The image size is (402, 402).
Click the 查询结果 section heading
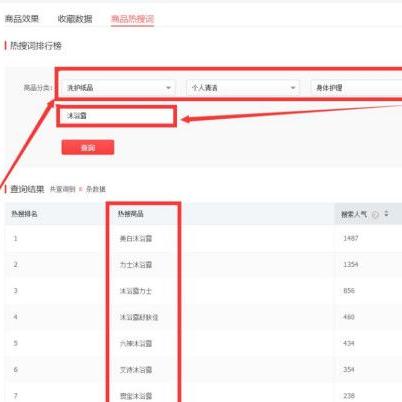(x=27, y=189)
